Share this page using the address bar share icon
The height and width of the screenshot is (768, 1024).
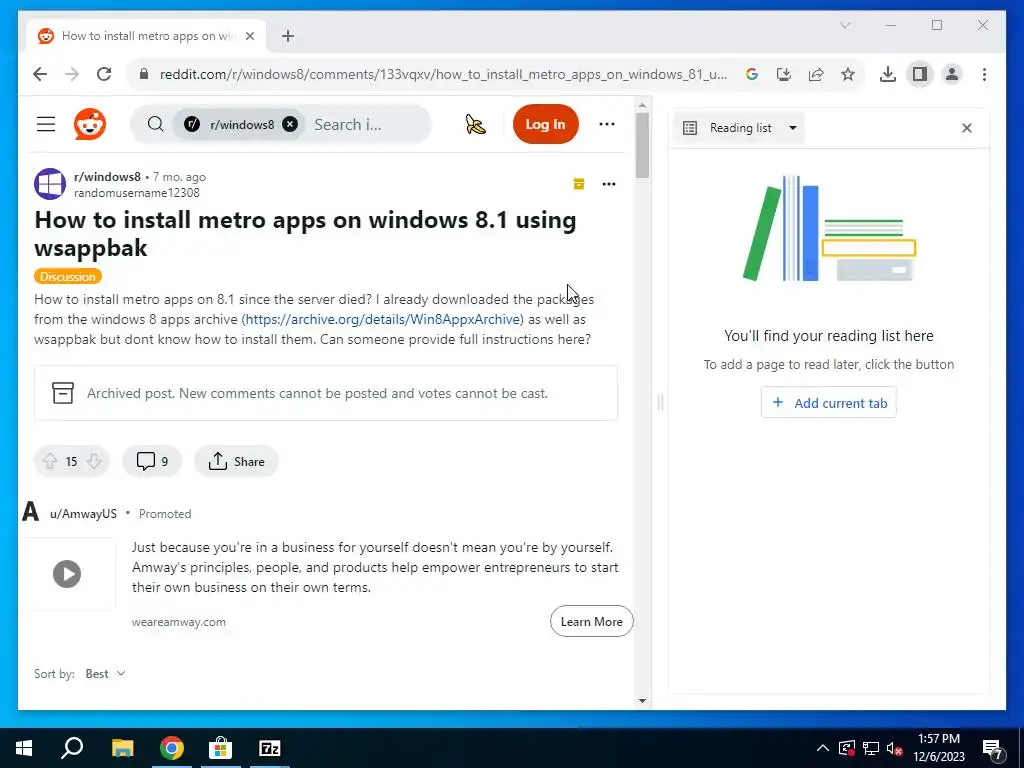click(x=816, y=74)
